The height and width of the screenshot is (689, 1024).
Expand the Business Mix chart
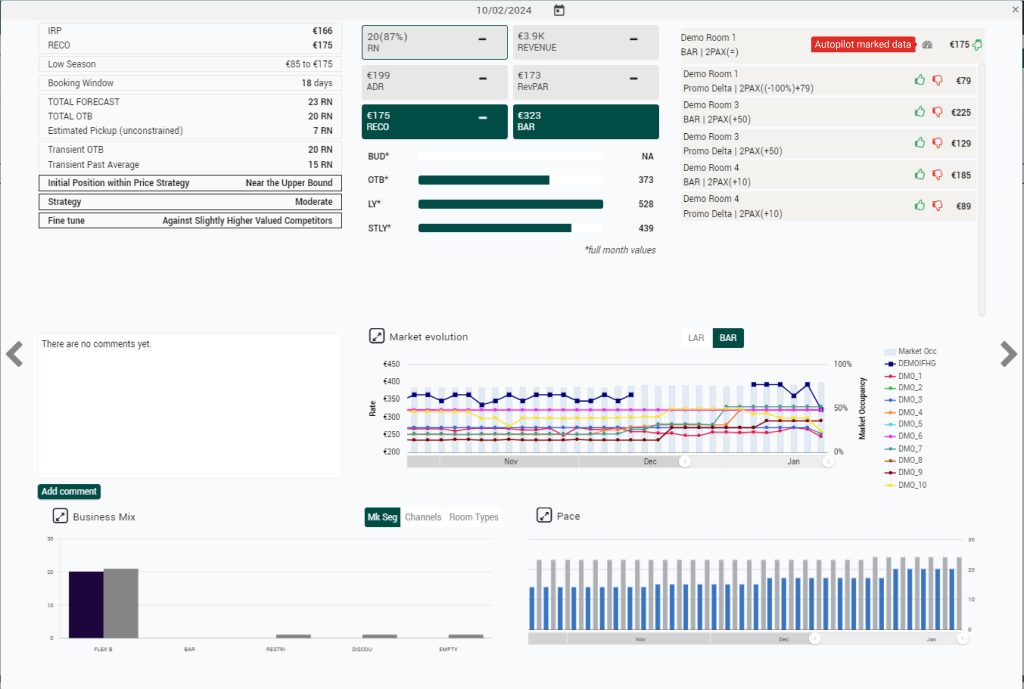[x=60, y=516]
